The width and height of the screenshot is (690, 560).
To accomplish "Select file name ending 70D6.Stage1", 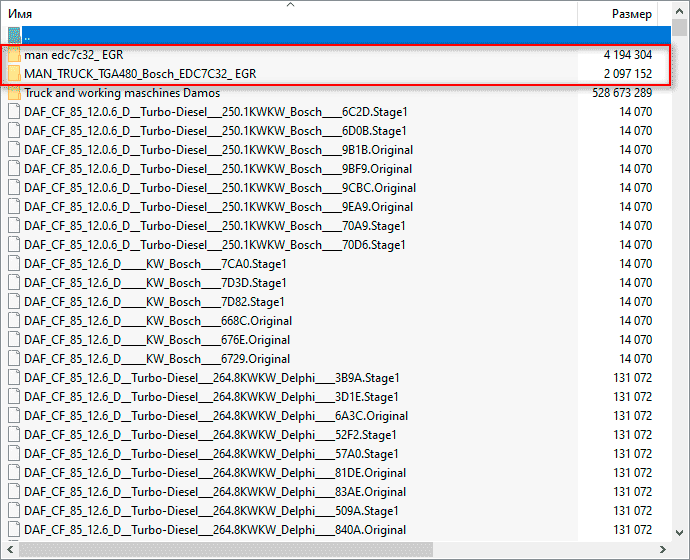I will 215,245.
